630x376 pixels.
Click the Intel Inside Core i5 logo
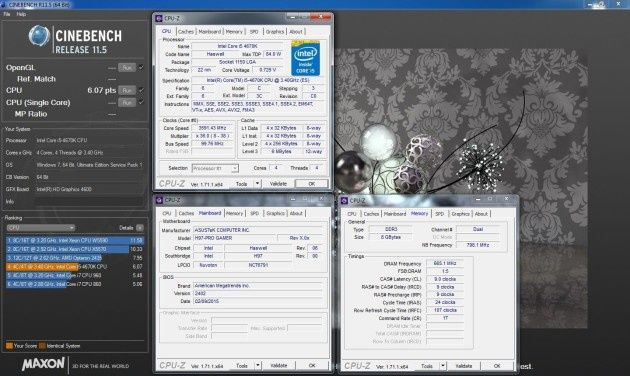click(x=305, y=58)
